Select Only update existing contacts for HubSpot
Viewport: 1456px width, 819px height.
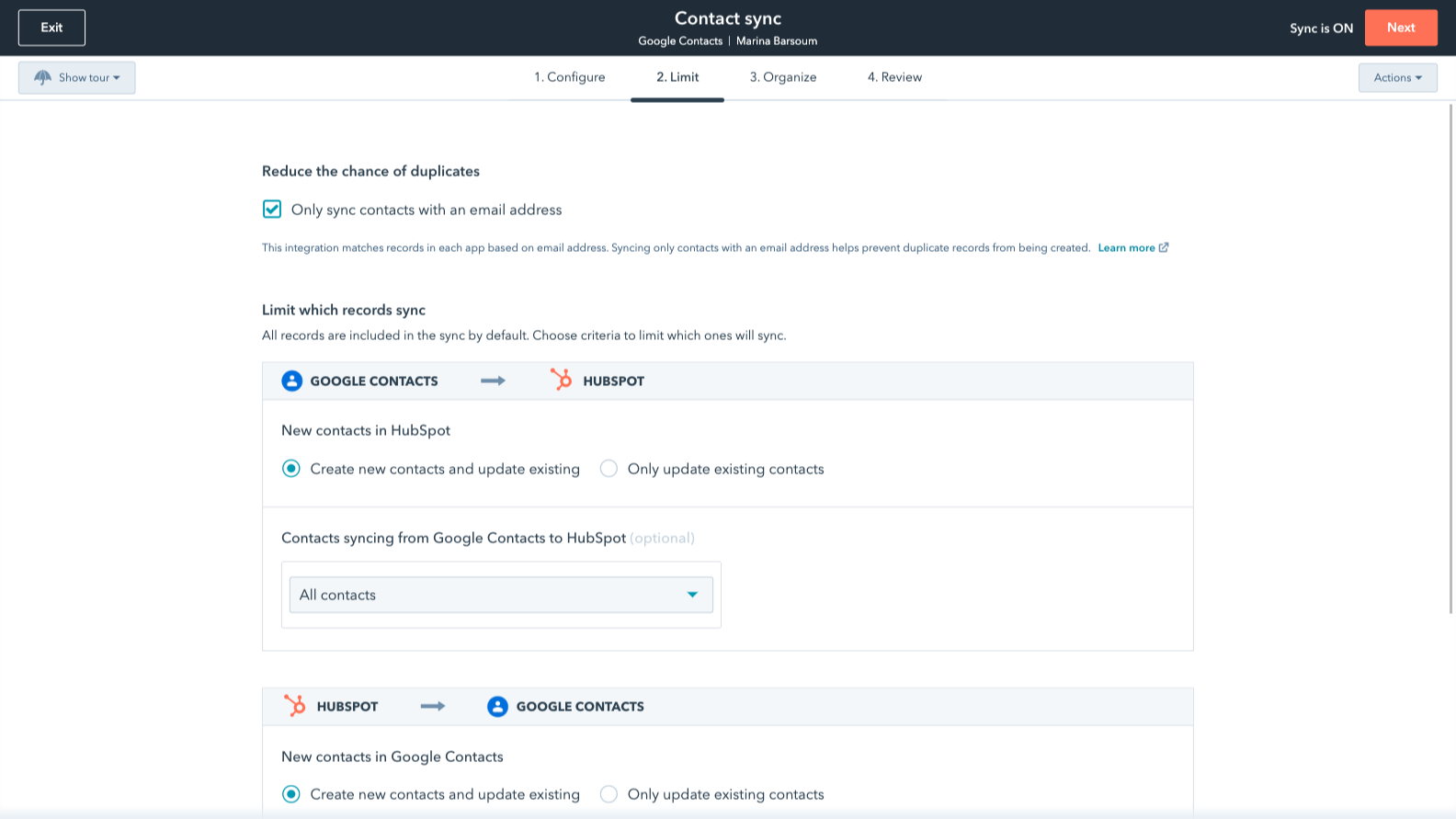click(x=609, y=469)
